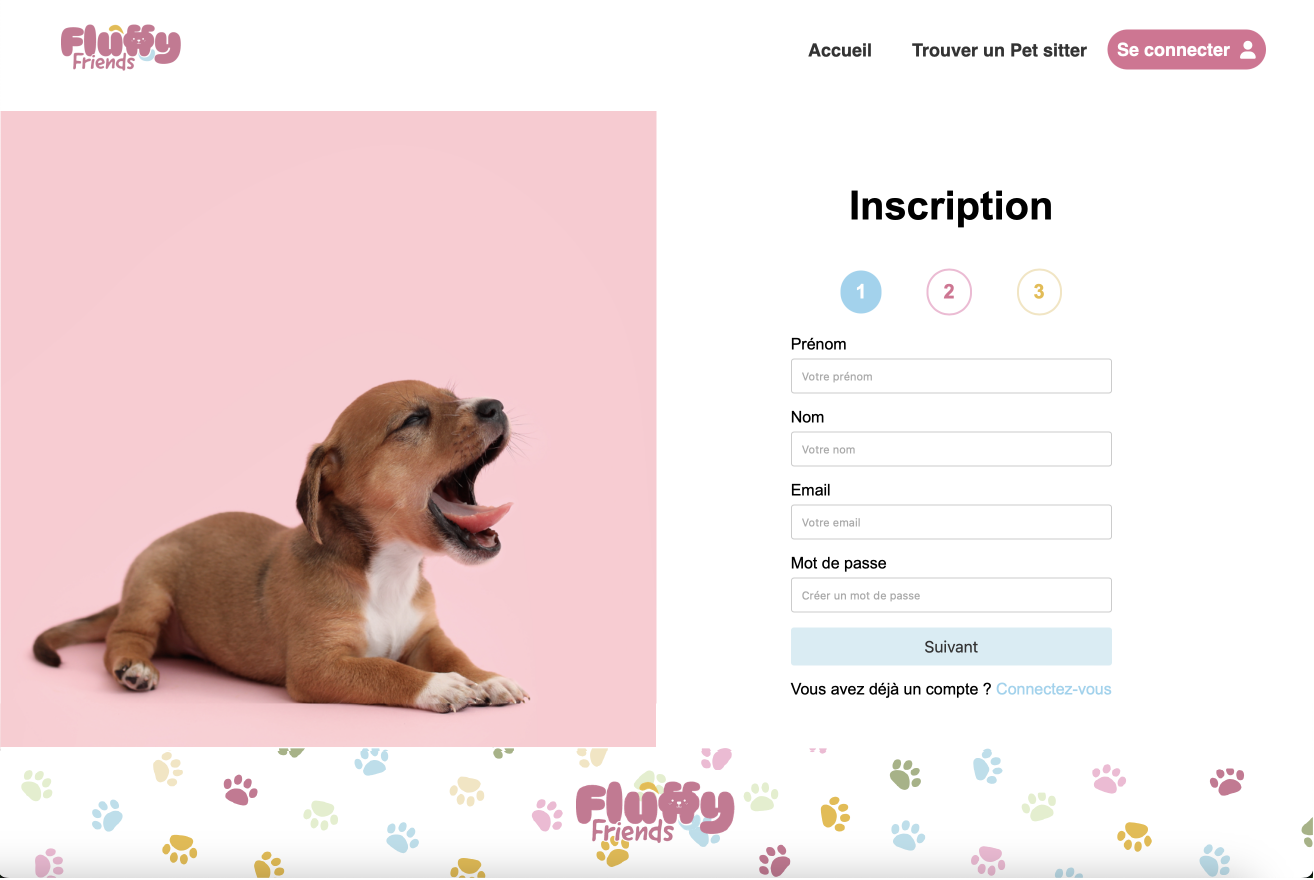Select step 1 blue circle indicator

(x=861, y=292)
